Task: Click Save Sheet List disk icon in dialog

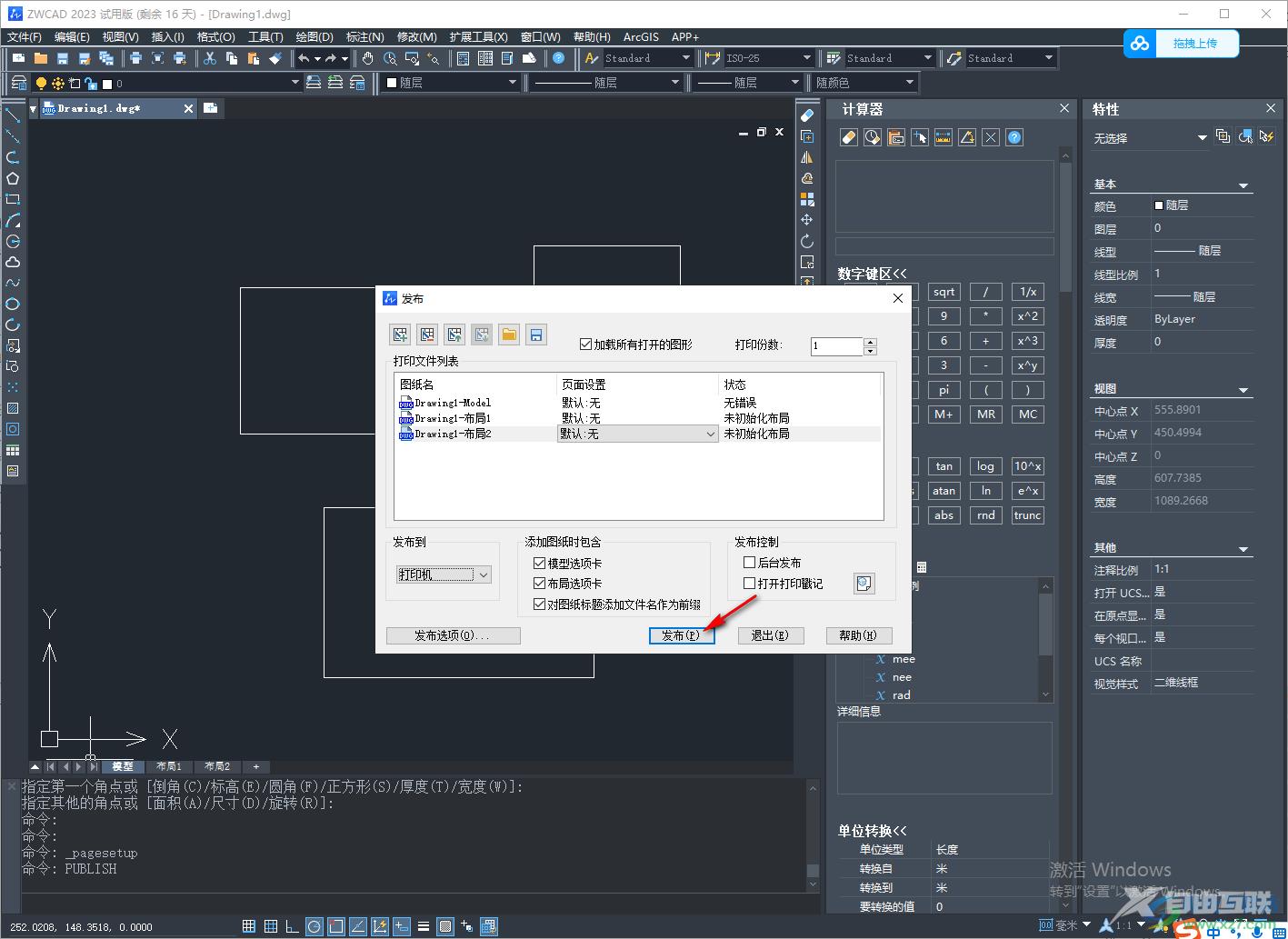Action: (536, 335)
